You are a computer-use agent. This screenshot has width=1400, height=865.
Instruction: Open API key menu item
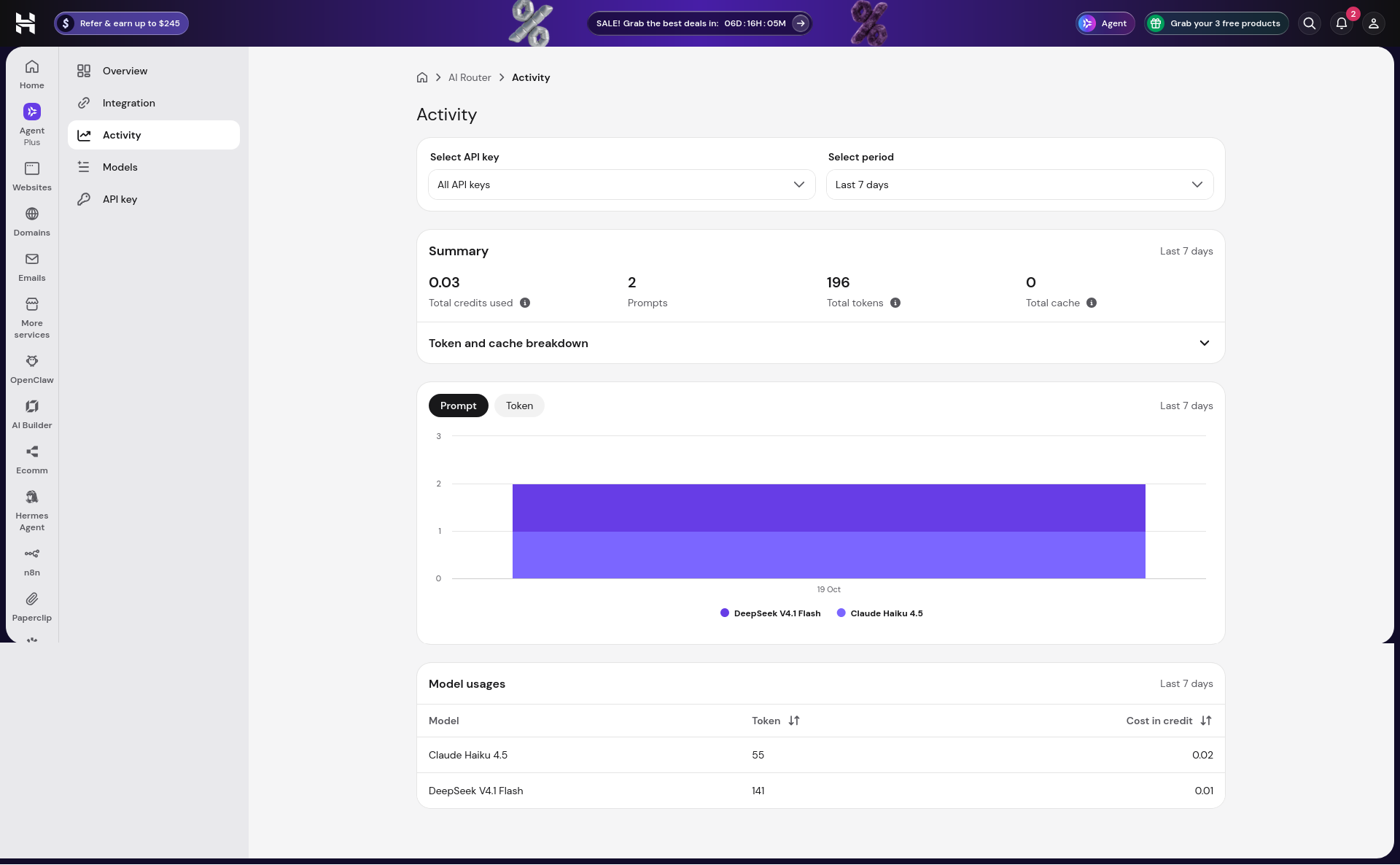click(154, 199)
